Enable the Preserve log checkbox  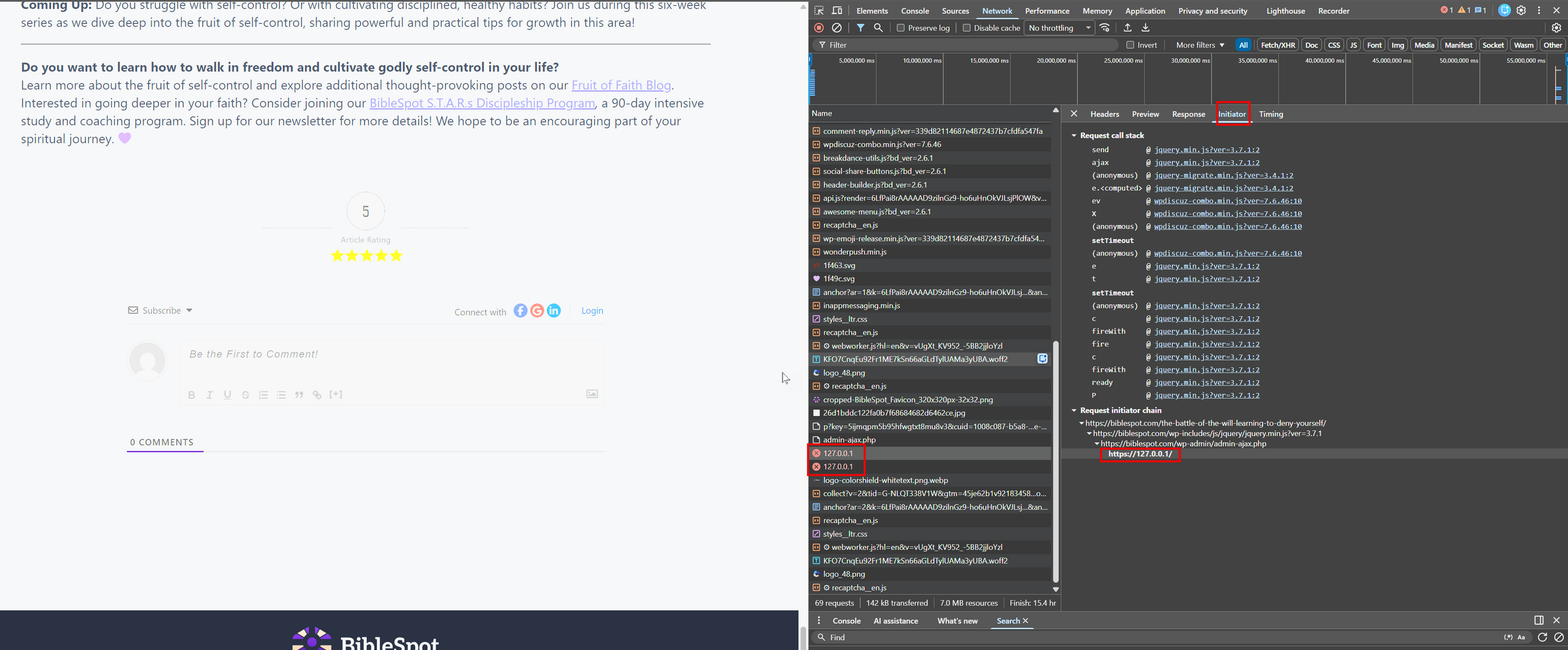pyautogui.click(x=901, y=28)
